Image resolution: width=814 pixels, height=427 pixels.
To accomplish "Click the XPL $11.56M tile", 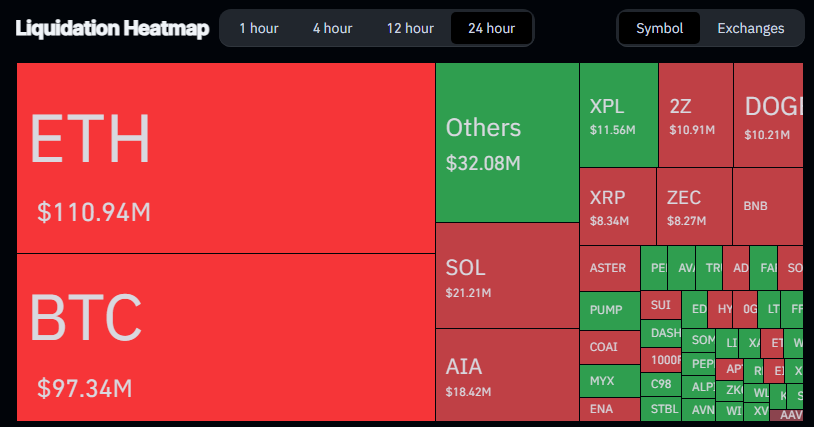I will [618, 115].
